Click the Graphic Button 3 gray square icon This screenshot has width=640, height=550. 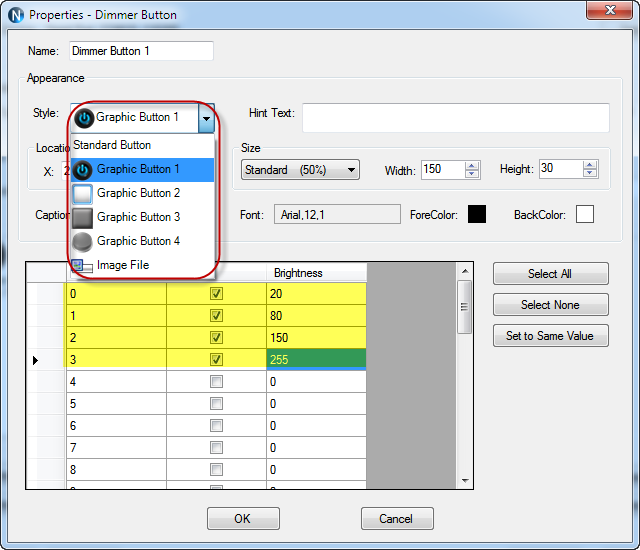[x=82, y=218]
